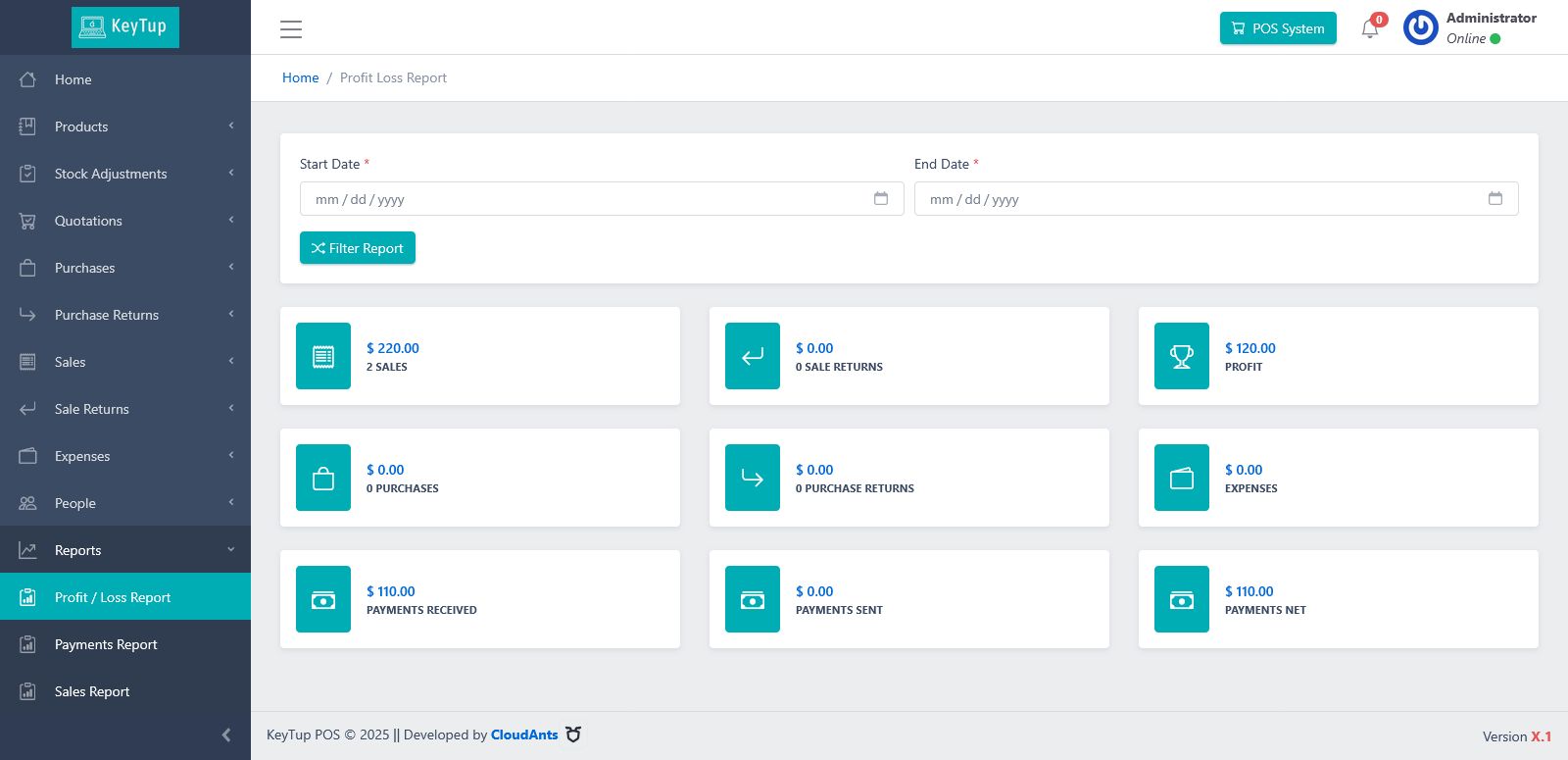The height and width of the screenshot is (760, 1568).
Task: Open Start Date calendar picker icon
Action: coord(881,198)
